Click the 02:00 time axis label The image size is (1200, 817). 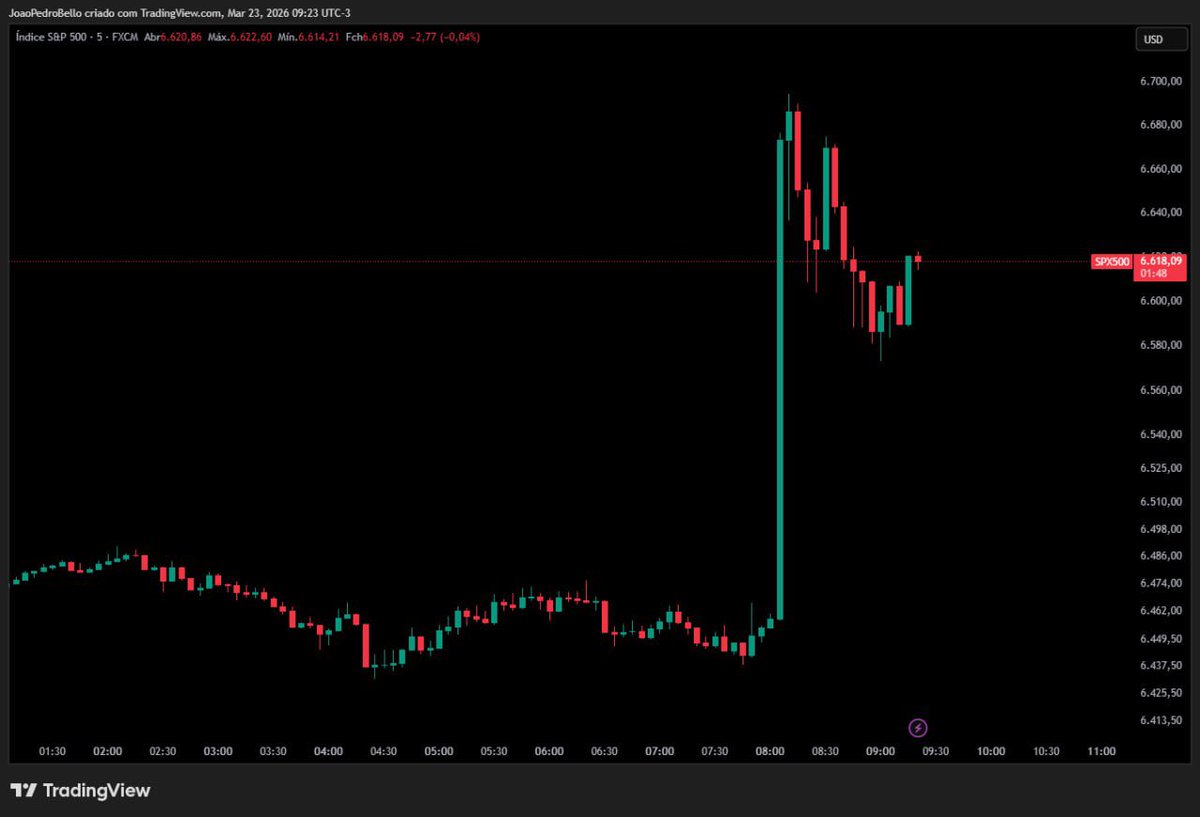(107, 751)
